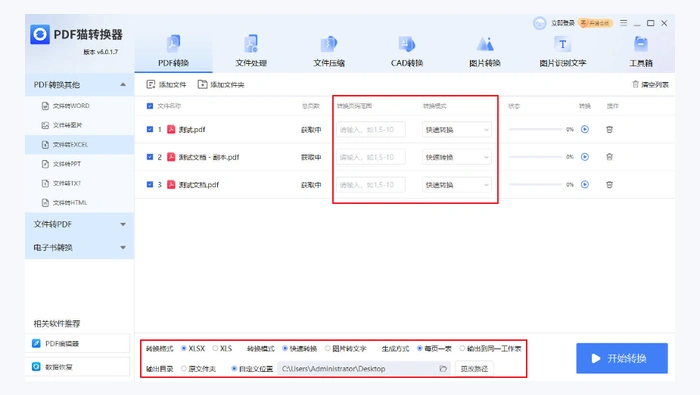Select 文件转HTML in the sidebar
Screen dimensions: 700x395
[79, 203]
